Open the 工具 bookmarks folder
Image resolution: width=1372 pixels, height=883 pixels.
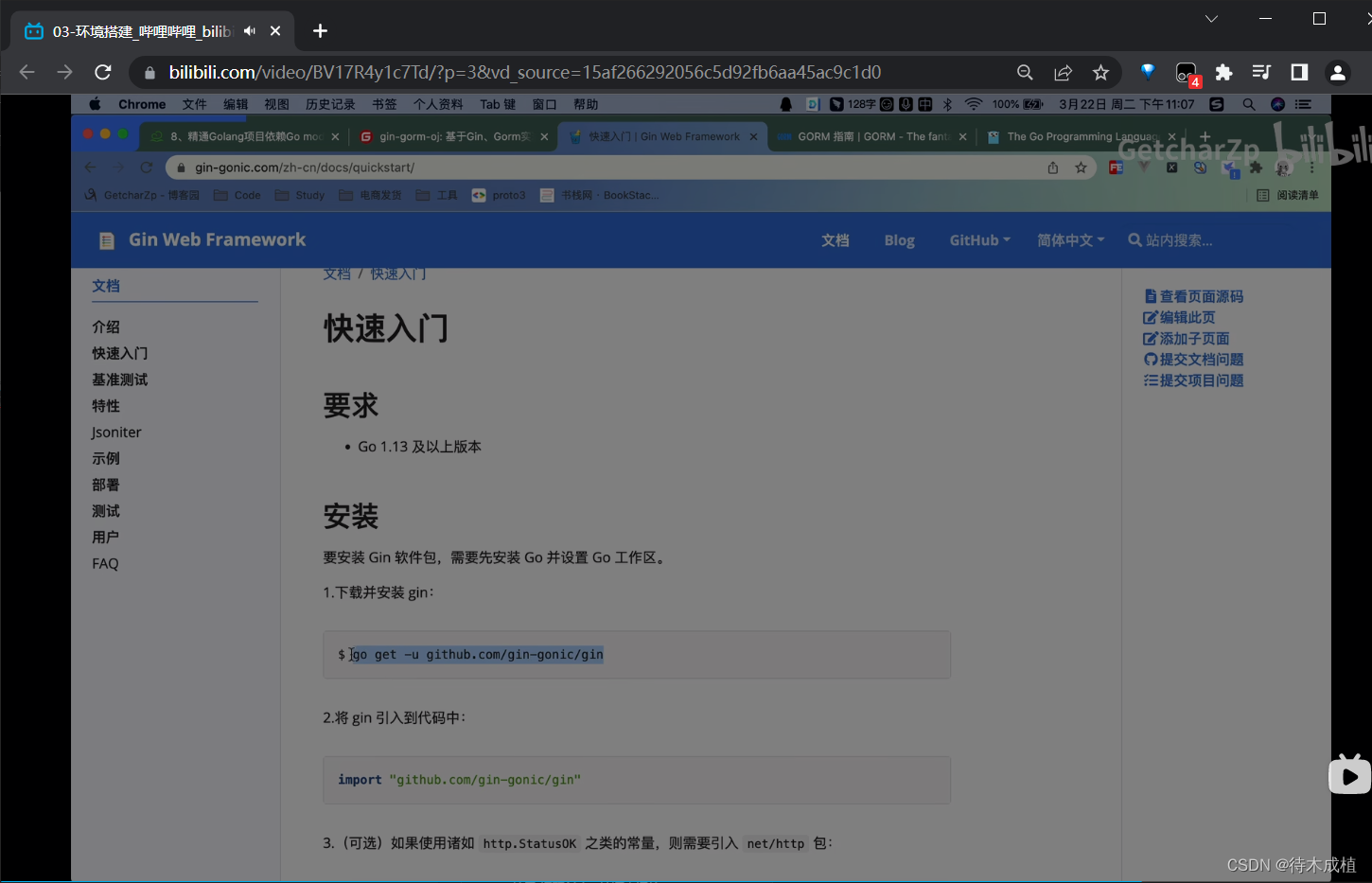tap(436, 195)
